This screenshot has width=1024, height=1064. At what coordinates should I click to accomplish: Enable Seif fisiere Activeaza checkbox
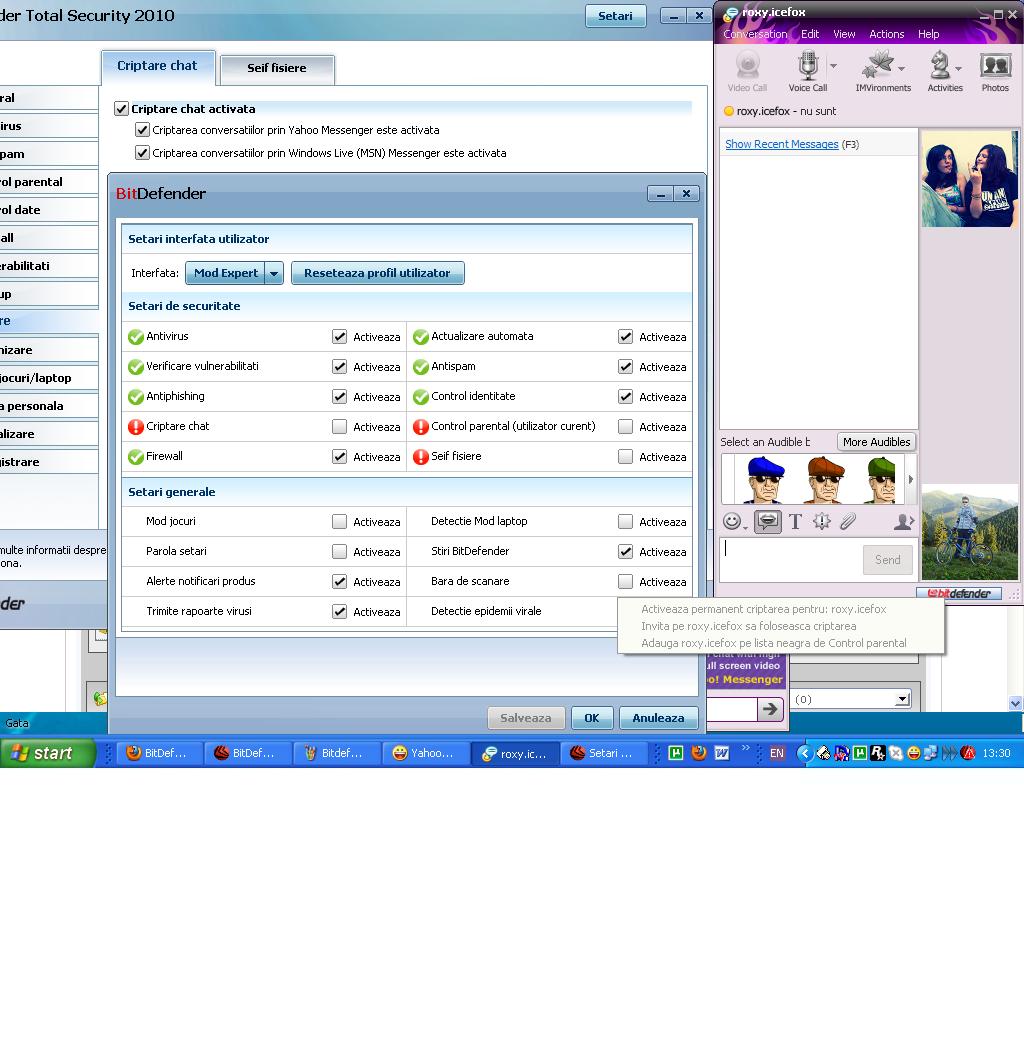[626, 457]
